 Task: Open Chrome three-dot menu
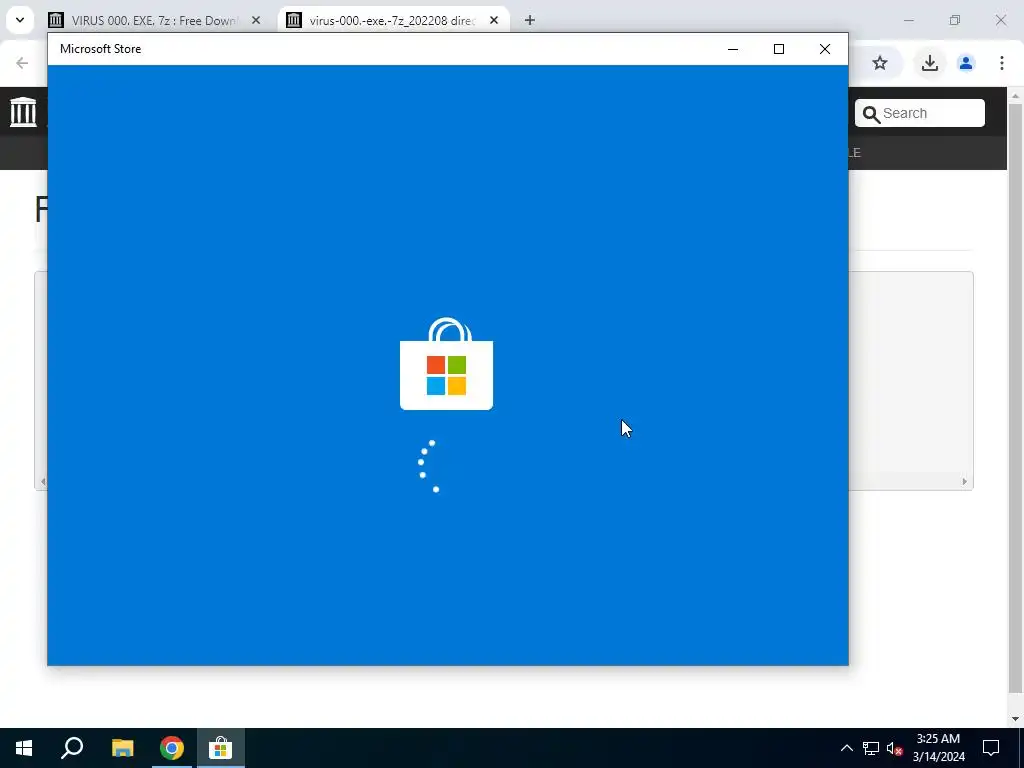(x=1002, y=63)
